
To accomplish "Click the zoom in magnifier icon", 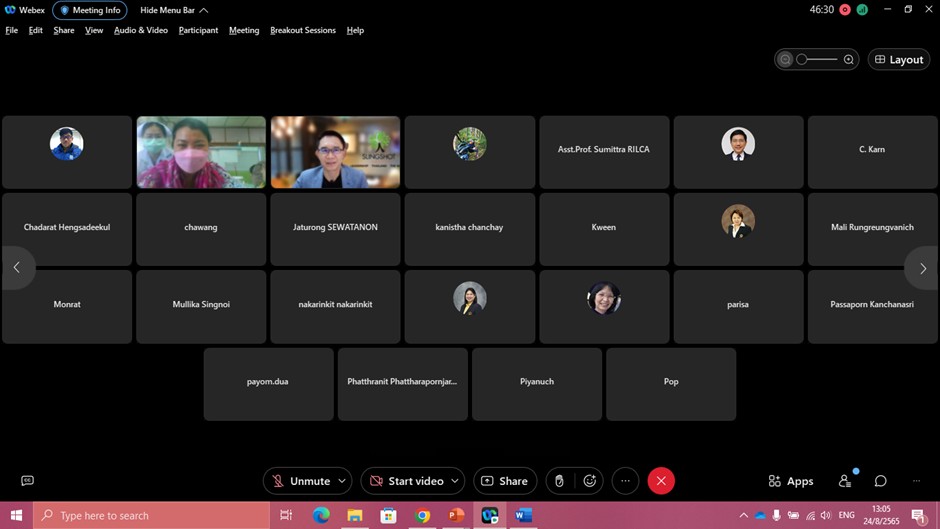I will 849,60.
